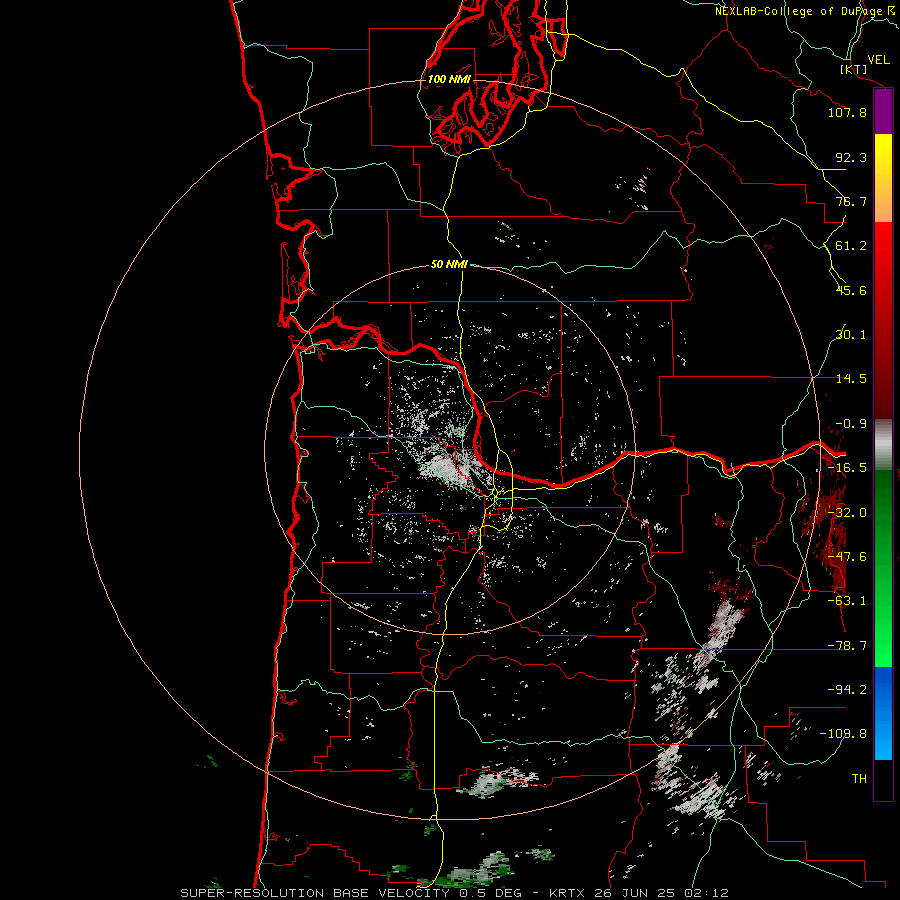Click the [KT] units label
900x900 pixels.
pos(854,69)
